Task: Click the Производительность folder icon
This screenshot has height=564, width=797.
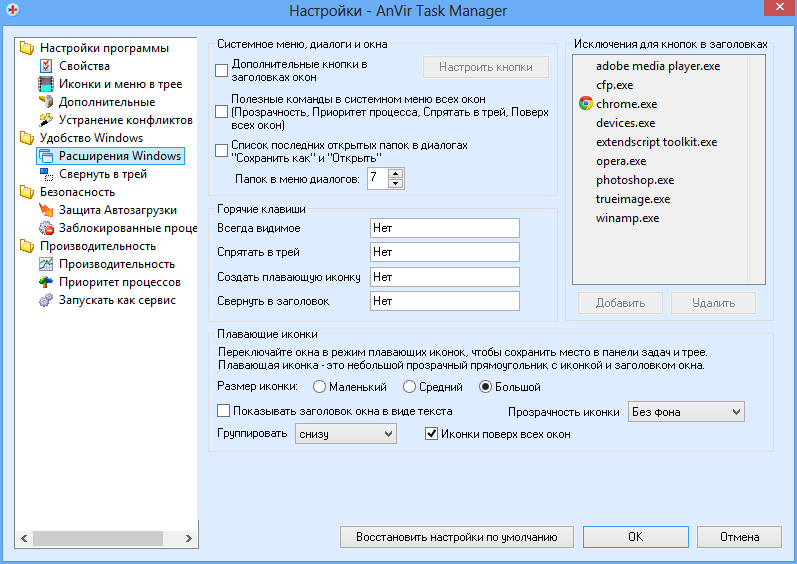Action: pyautogui.click(x=26, y=246)
